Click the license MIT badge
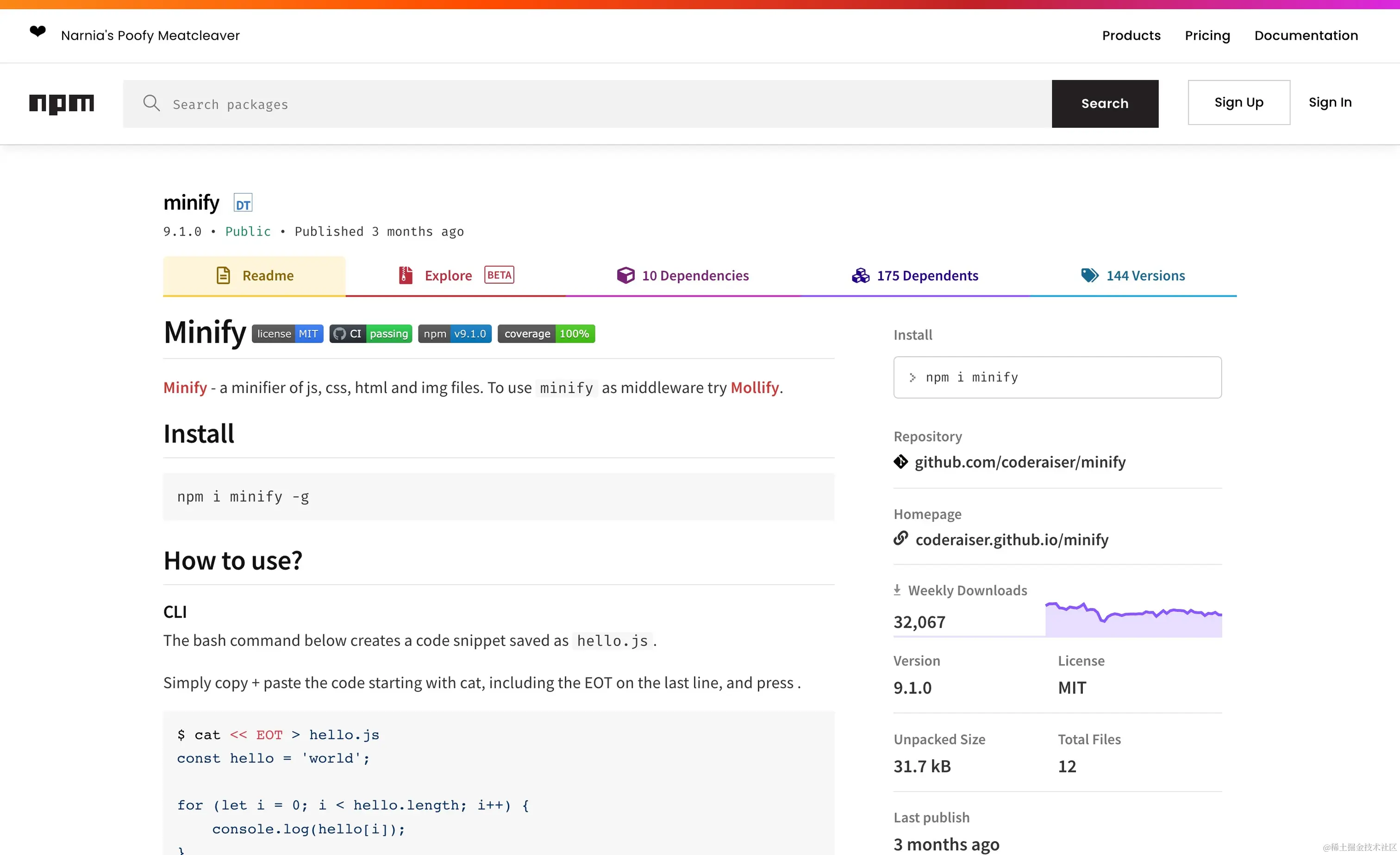Viewport: 1400px width, 855px height. pos(287,334)
